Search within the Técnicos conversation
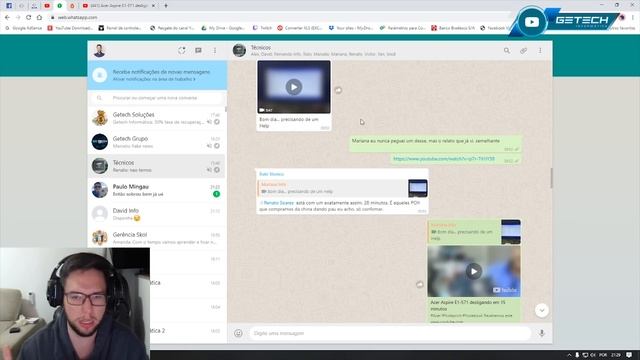 point(507,51)
